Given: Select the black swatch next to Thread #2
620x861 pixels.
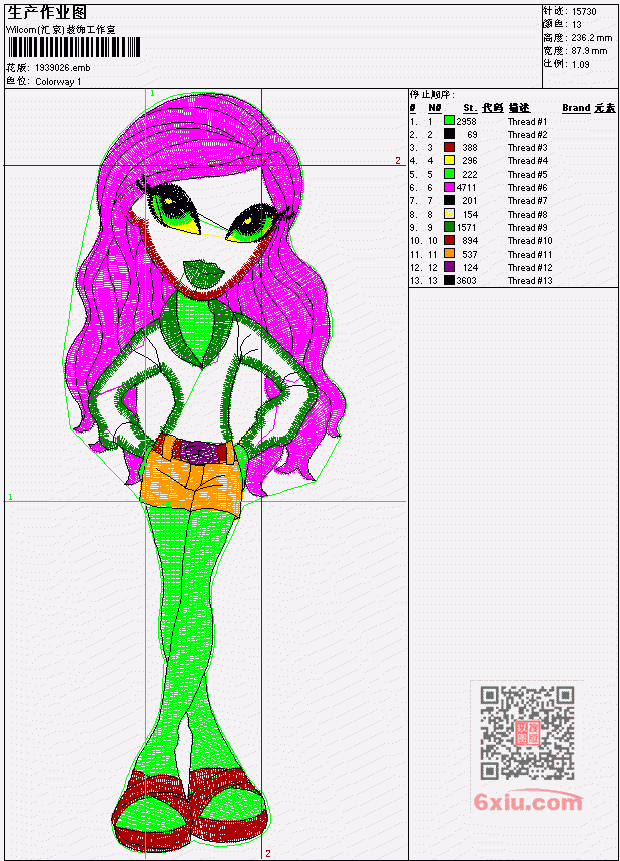Looking at the screenshot, I should tap(449, 134).
